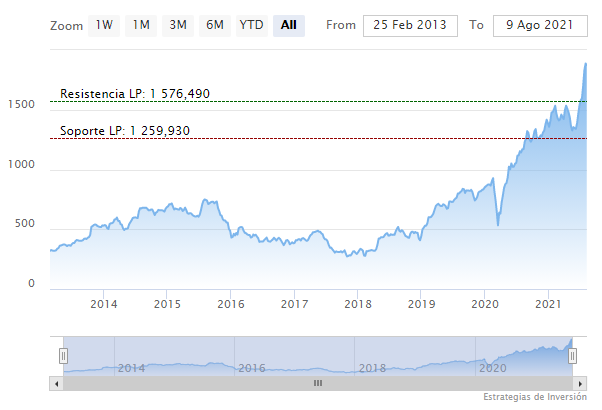This screenshot has height=410, width=602.
Task: Click the 2018 label in navigator
Action: point(372,369)
